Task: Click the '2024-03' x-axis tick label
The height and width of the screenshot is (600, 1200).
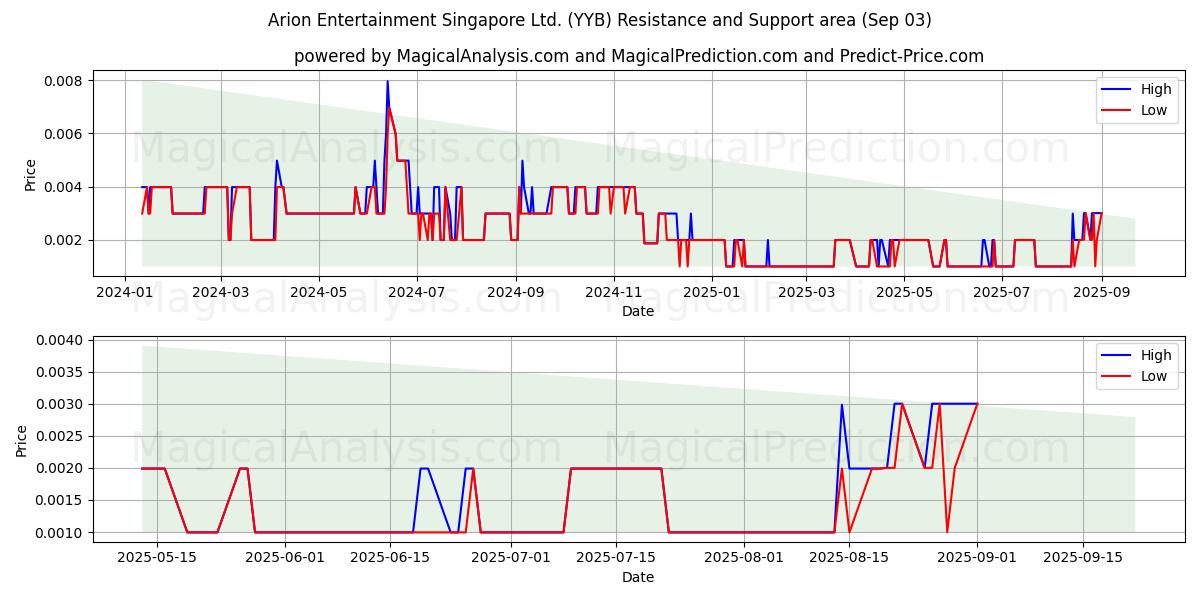Action: (220, 292)
